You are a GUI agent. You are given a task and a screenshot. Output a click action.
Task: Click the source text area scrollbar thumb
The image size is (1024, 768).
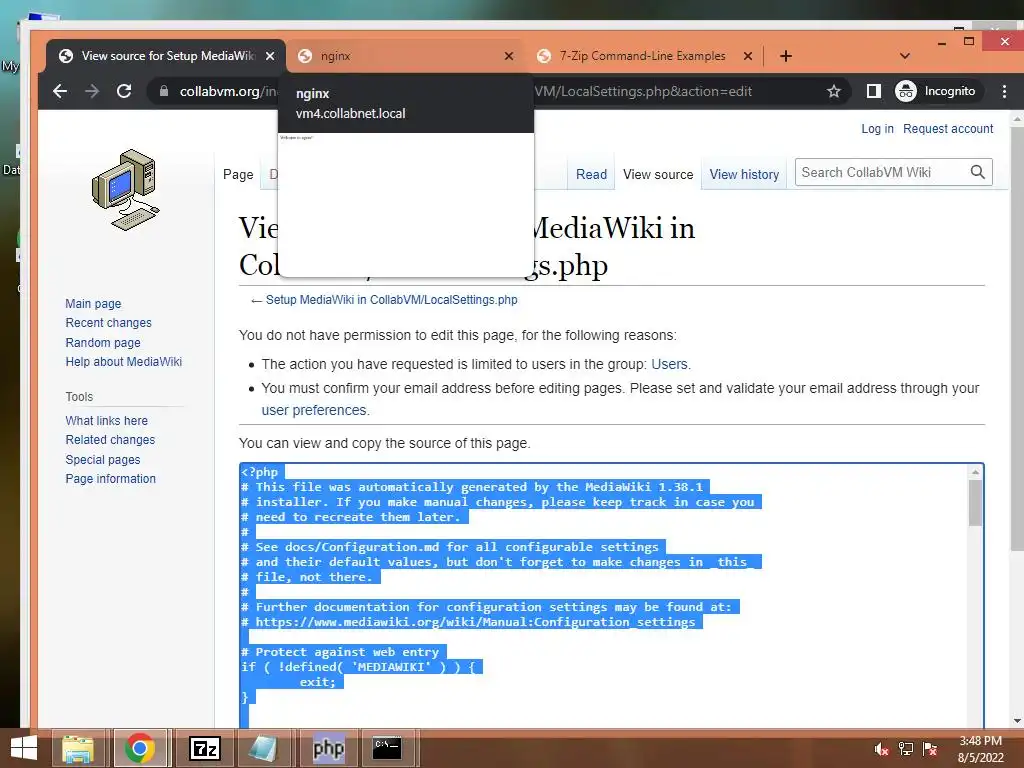coord(975,503)
